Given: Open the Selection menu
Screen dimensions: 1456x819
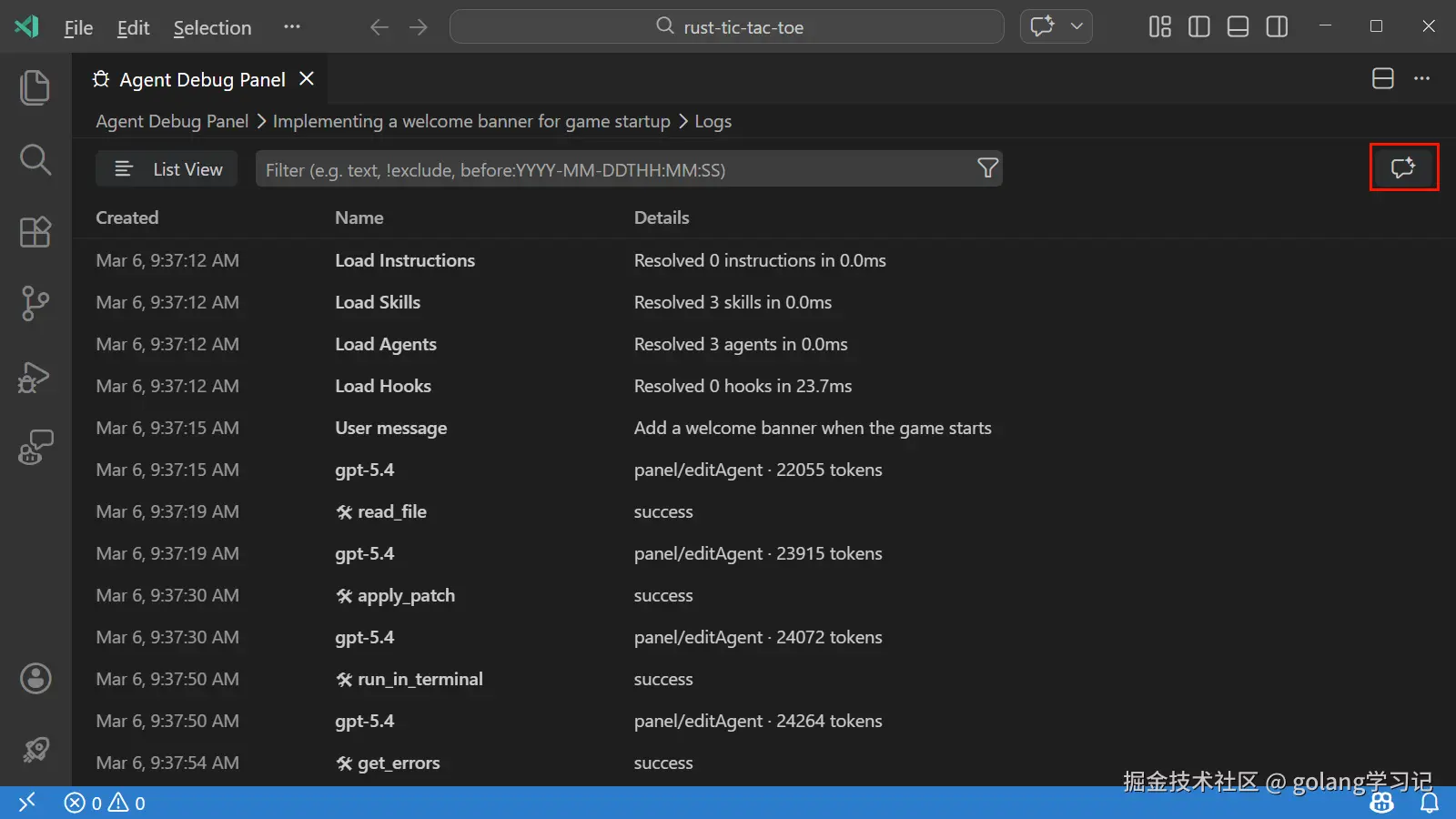Looking at the screenshot, I should click(212, 28).
